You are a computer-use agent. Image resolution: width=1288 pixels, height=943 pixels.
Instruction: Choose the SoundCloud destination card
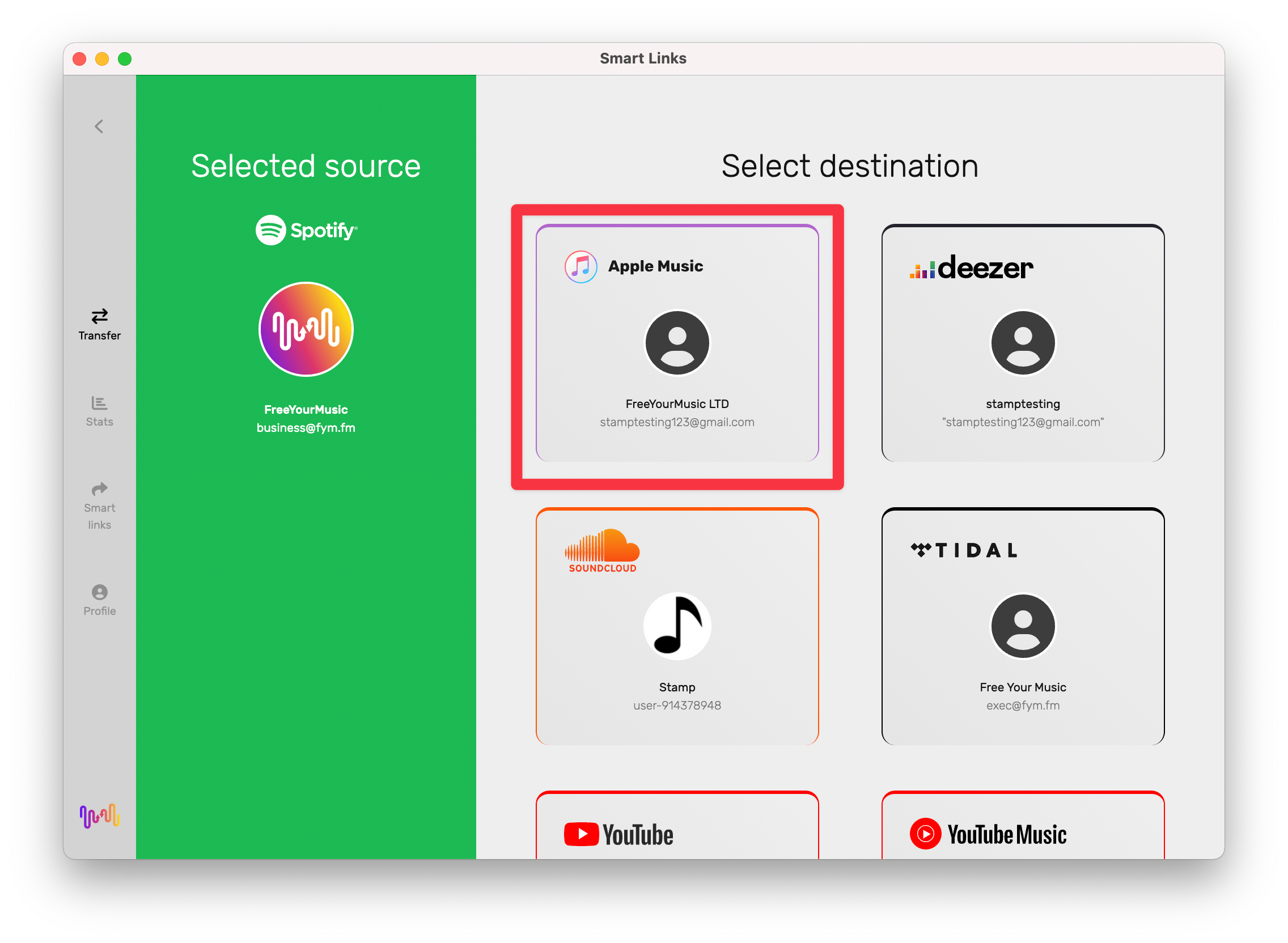(677, 626)
